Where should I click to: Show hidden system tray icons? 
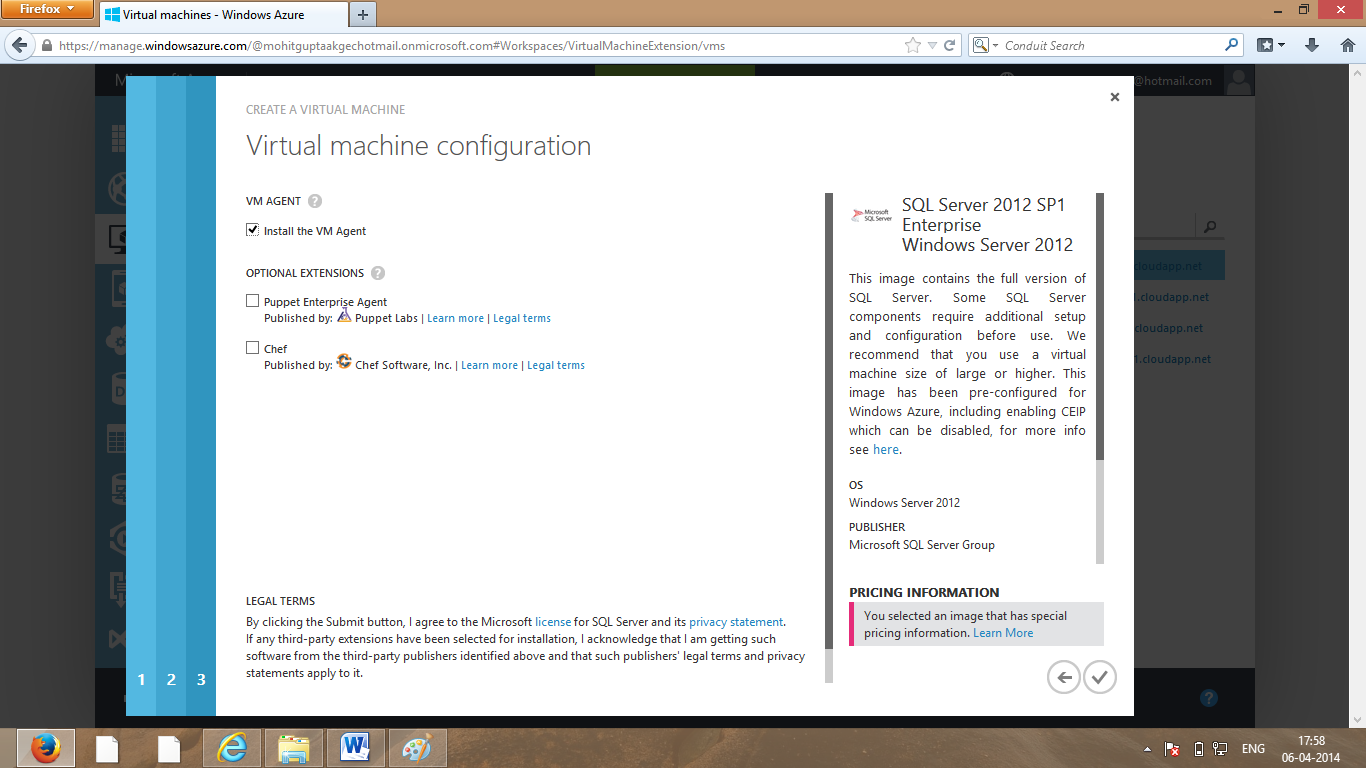pos(1147,748)
